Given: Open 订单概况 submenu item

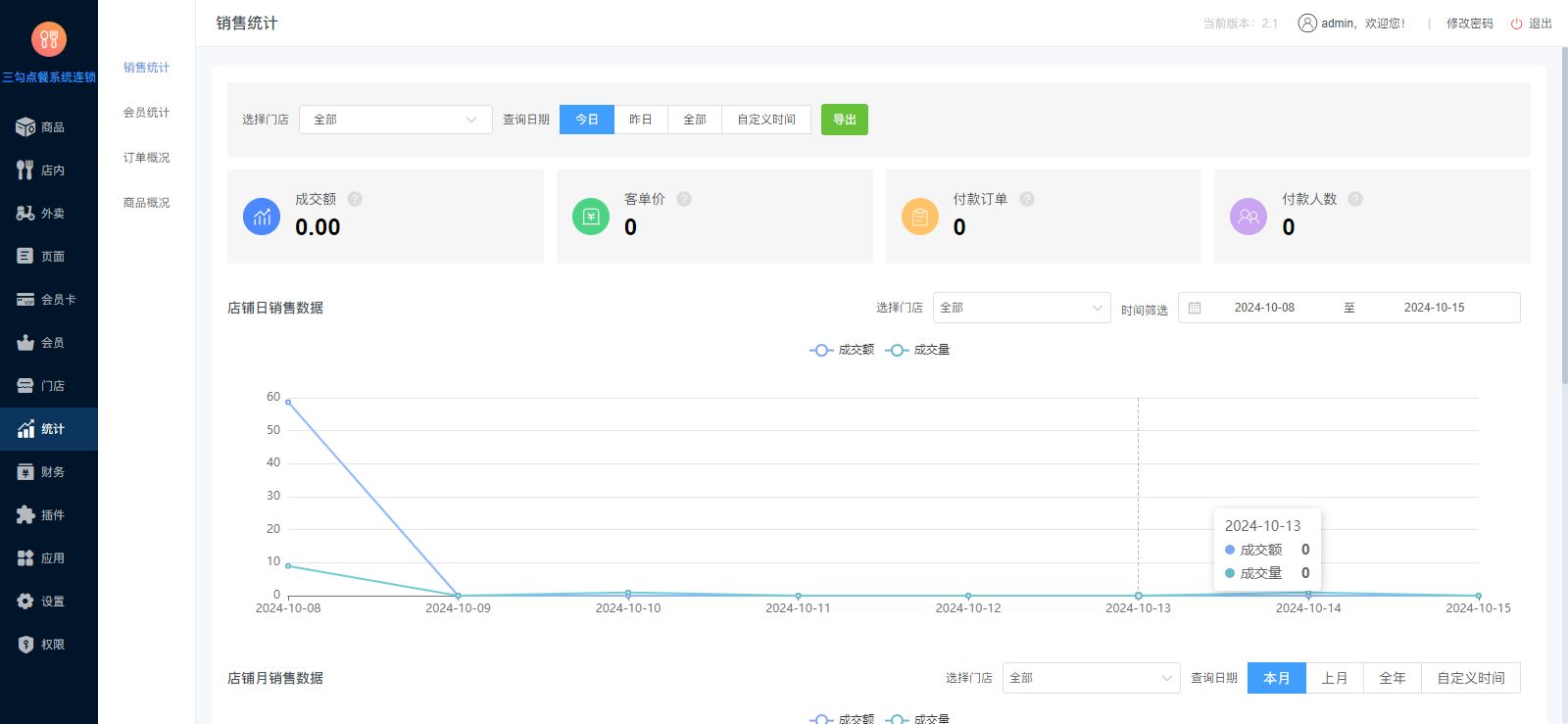Looking at the screenshot, I should [x=146, y=158].
